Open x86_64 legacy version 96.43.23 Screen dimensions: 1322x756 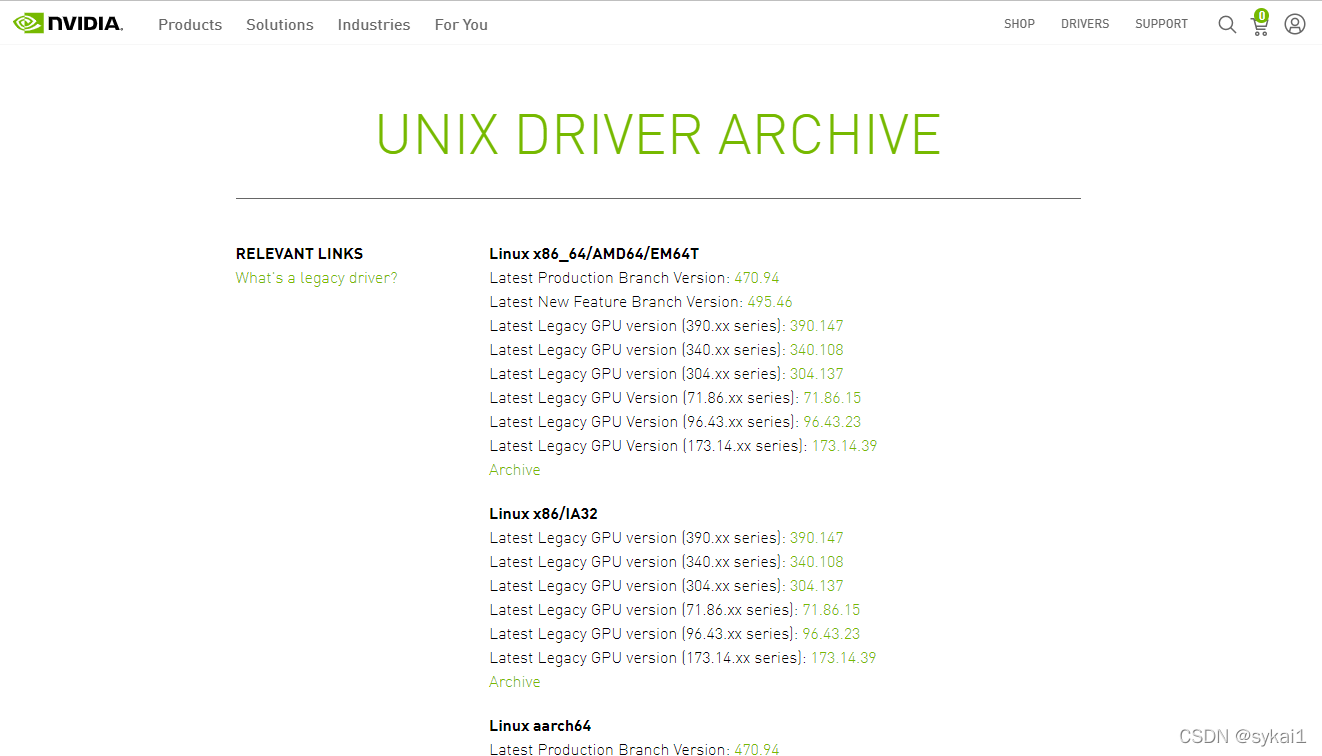point(832,422)
